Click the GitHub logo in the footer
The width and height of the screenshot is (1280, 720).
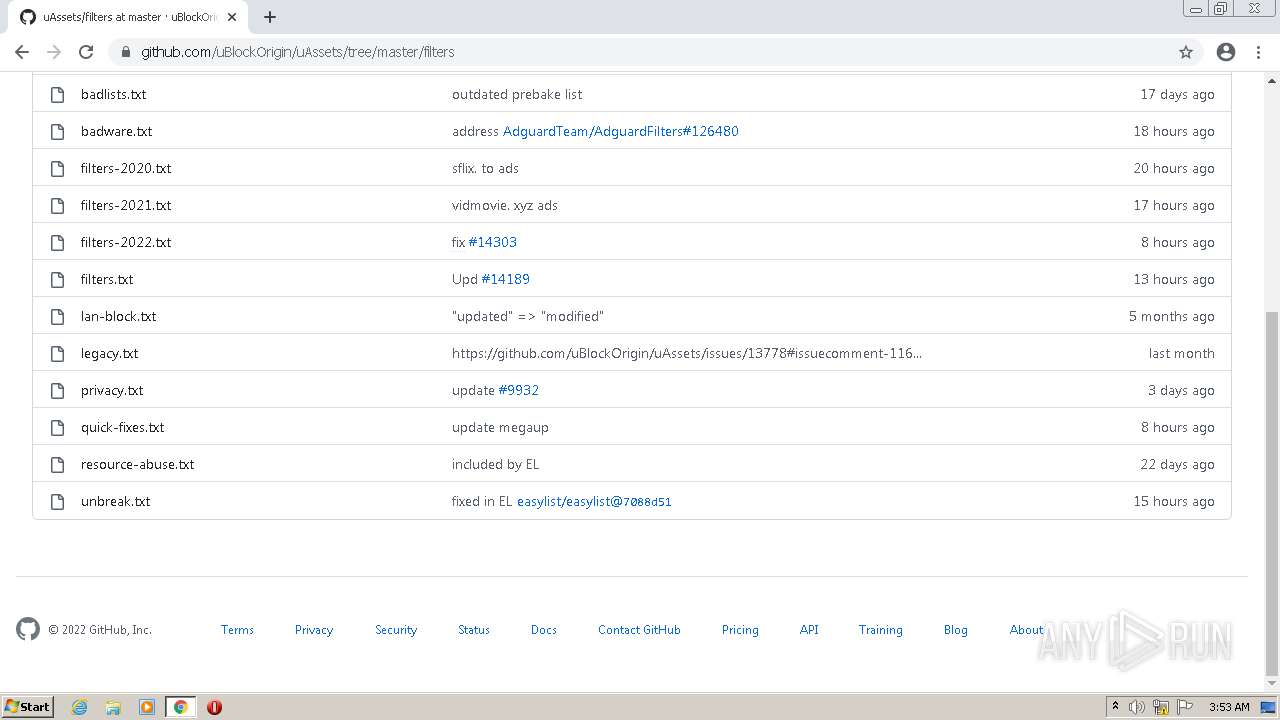28,629
